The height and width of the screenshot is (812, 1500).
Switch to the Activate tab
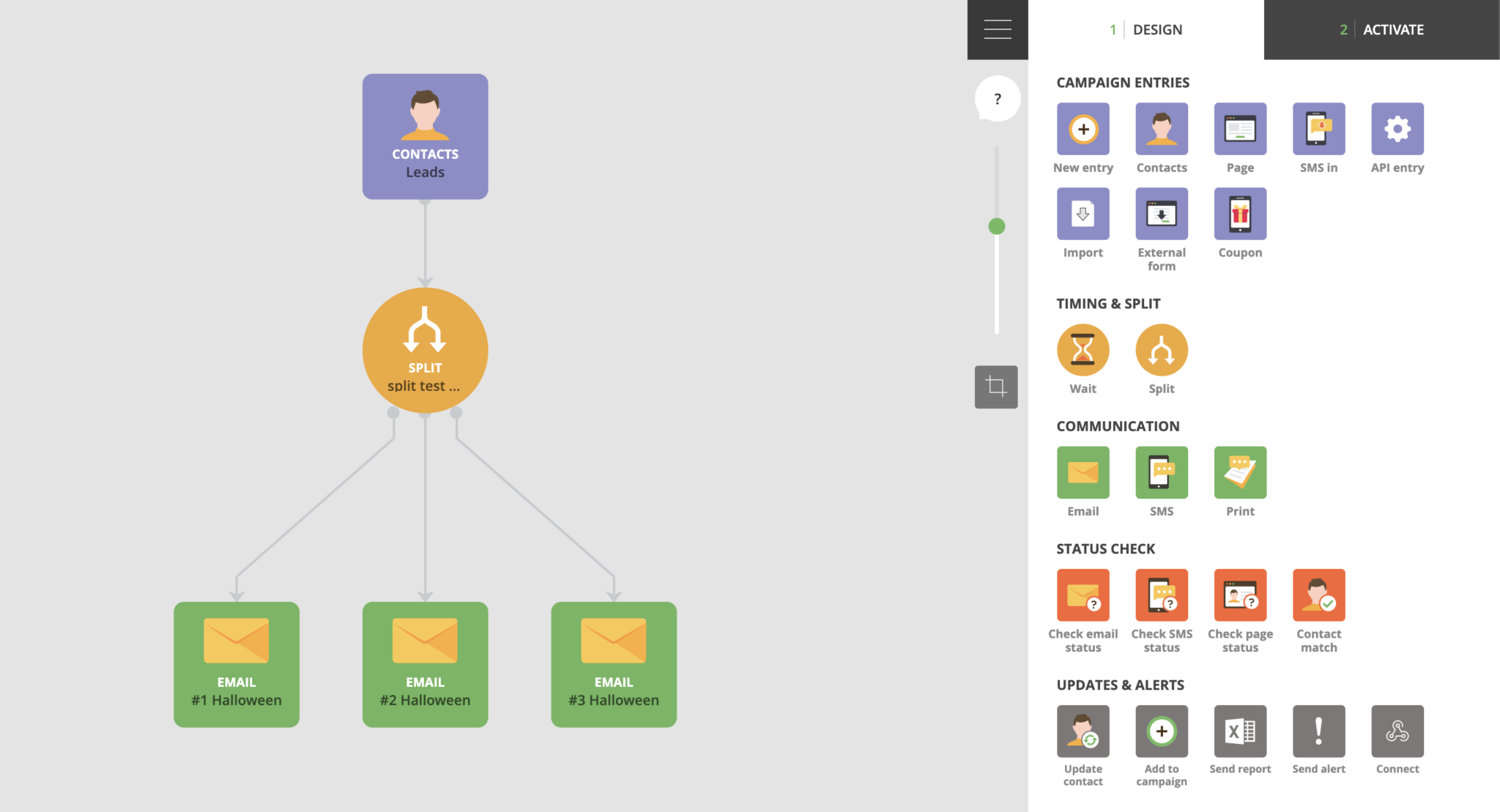coord(1381,29)
